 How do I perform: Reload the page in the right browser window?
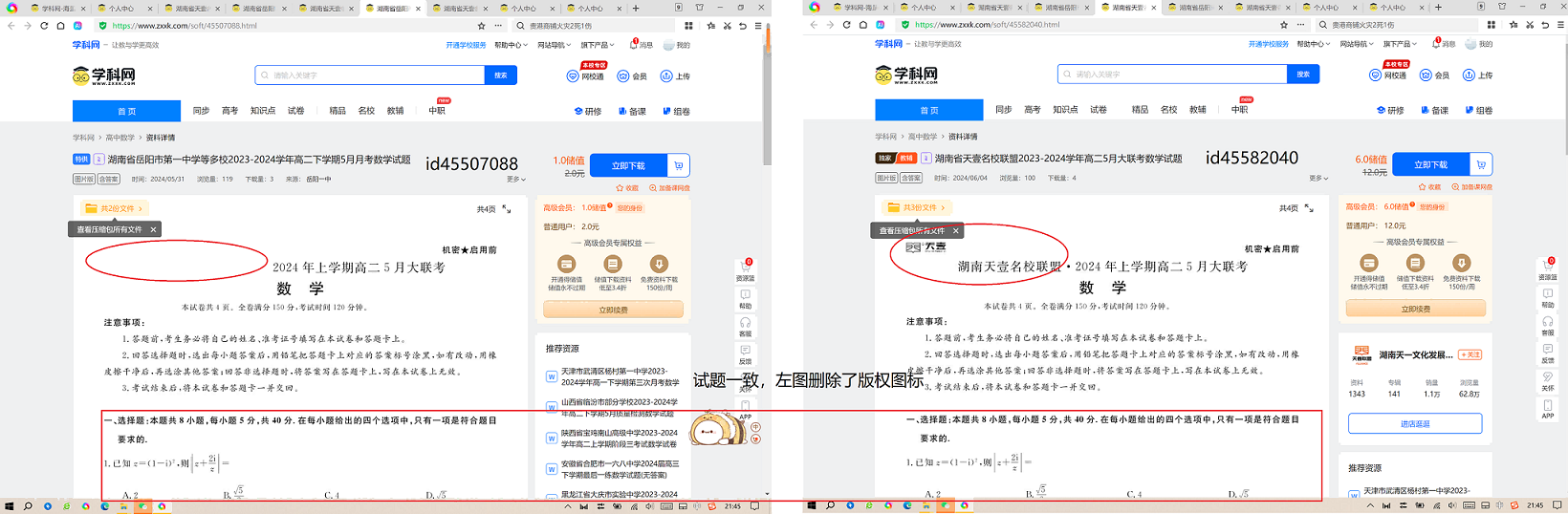[846, 25]
